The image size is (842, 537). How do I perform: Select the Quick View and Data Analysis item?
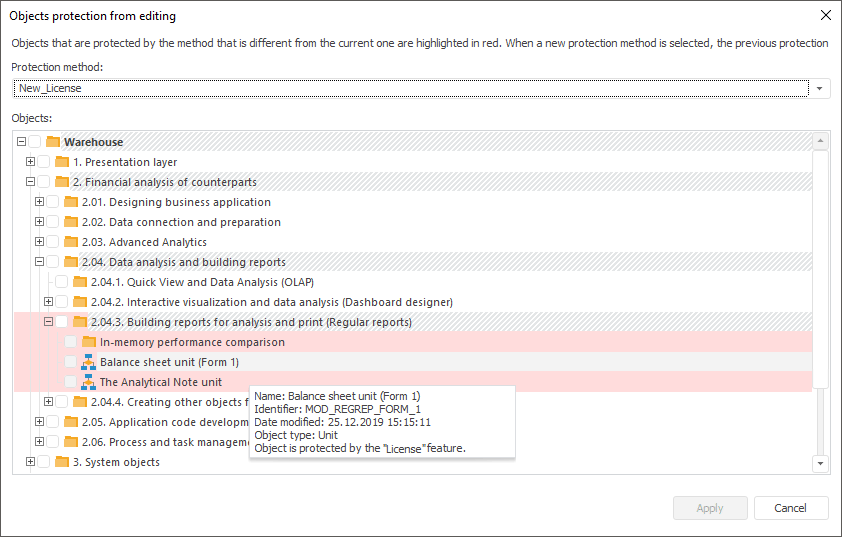click(202, 282)
